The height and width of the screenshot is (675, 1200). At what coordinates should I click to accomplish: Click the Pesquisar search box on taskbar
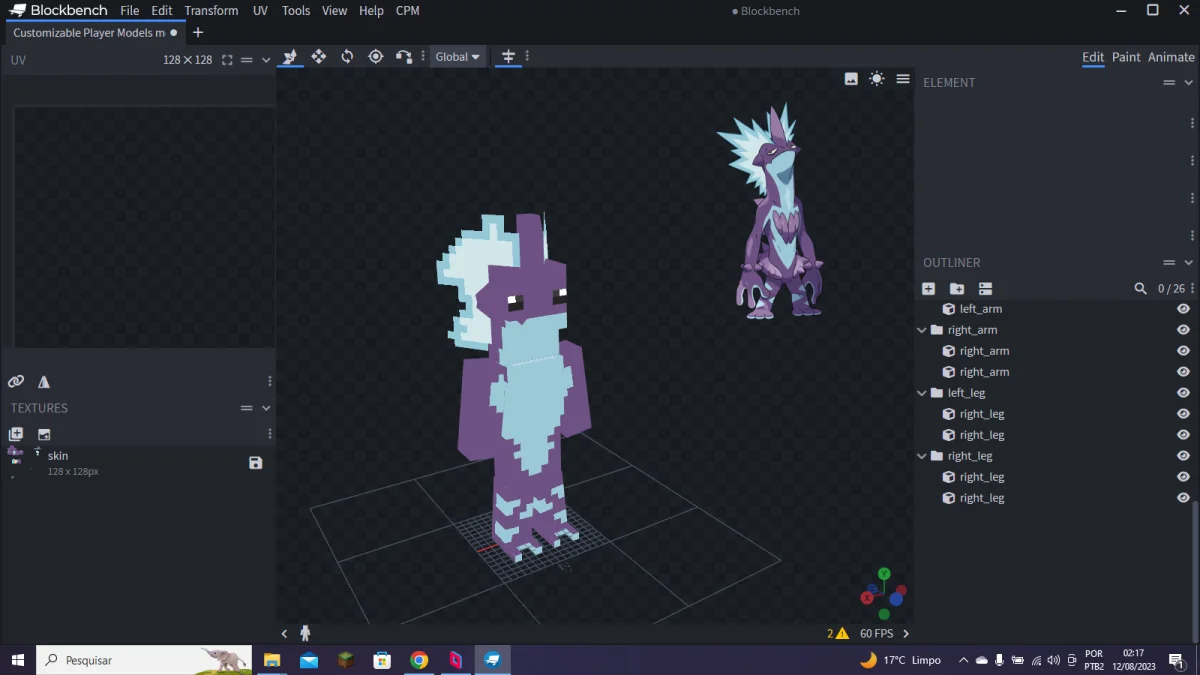(x=144, y=660)
